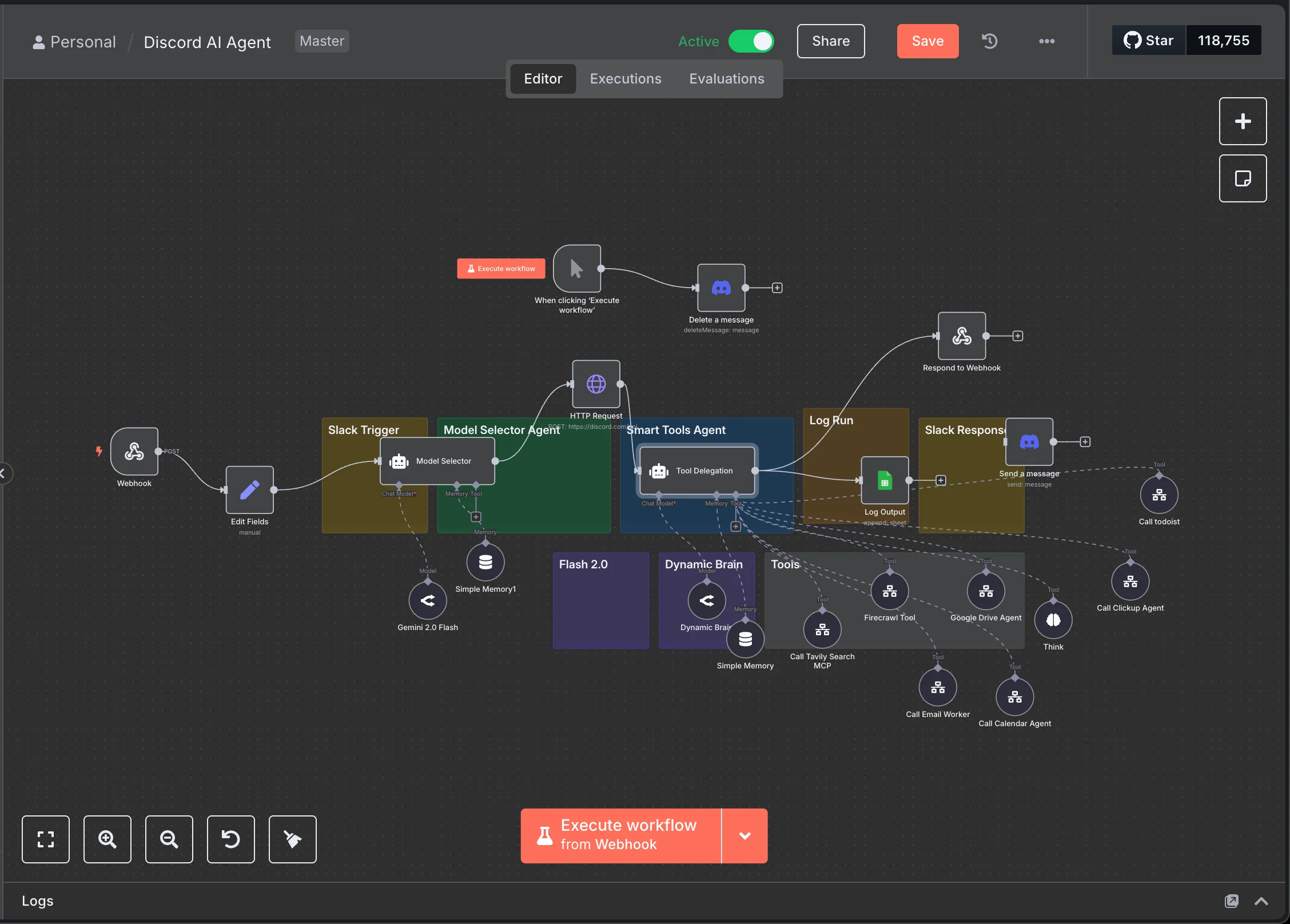Open the Send a message Discord node
The width and height of the screenshot is (1290, 924).
pyautogui.click(x=1030, y=442)
